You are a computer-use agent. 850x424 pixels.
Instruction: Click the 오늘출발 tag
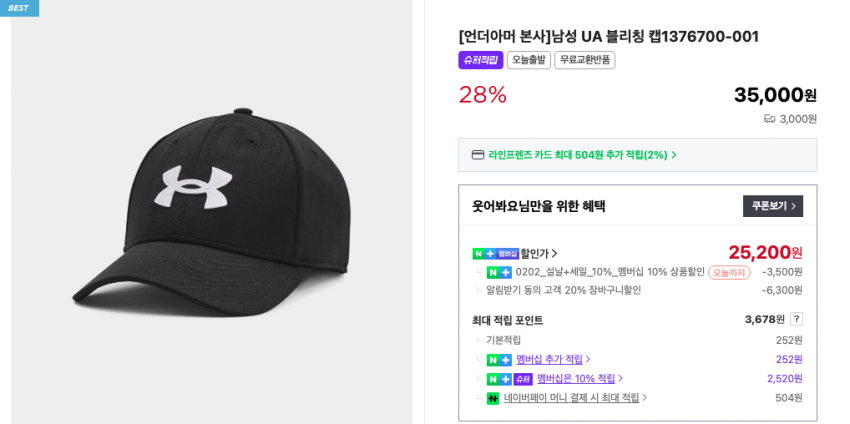point(528,60)
